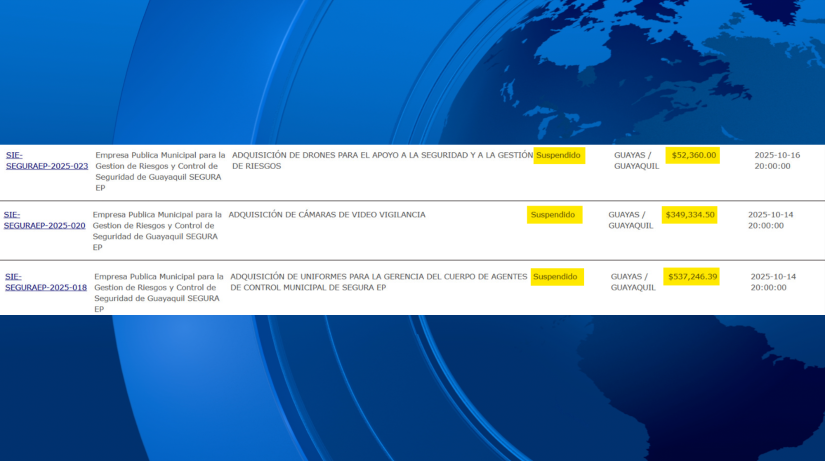
Task: Click the $537,246.39 budget value
Action: (692, 276)
